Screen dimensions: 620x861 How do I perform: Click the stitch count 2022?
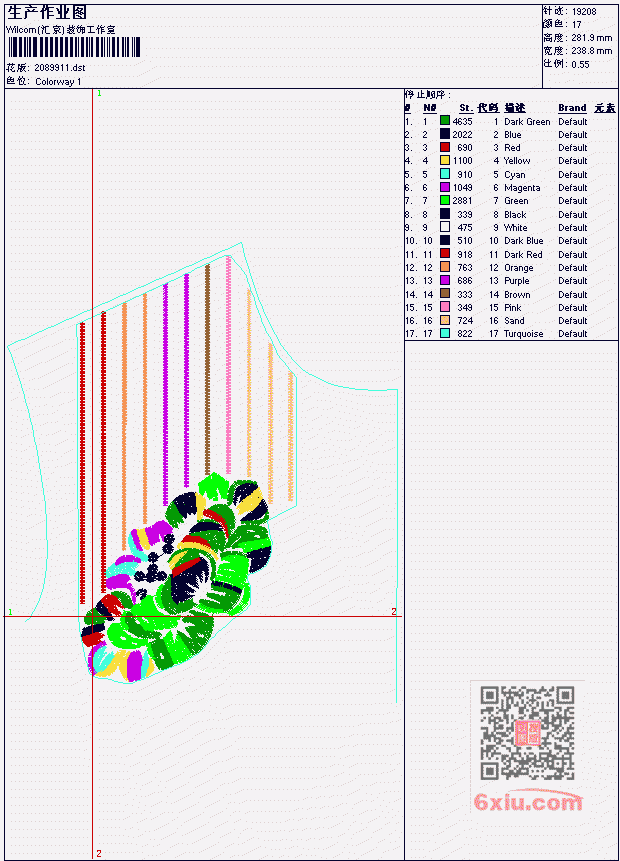tap(462, 135)
